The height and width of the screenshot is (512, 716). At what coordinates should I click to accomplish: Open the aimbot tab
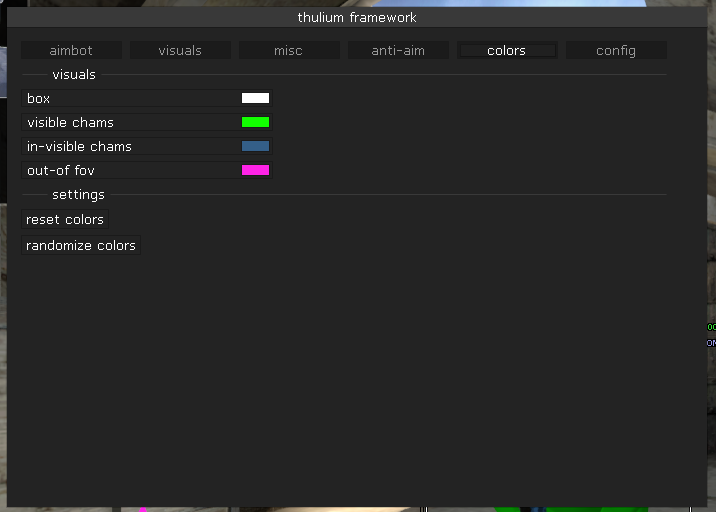coord(71,50)
